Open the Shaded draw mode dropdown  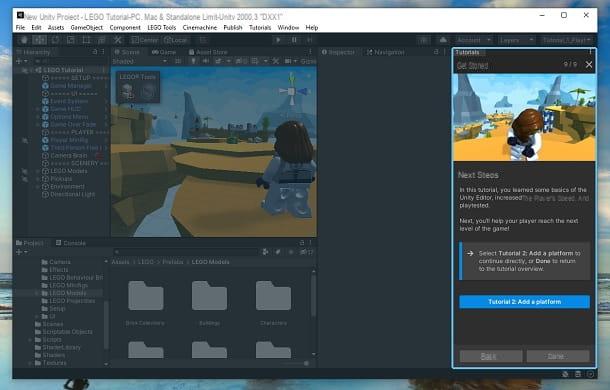140,61
